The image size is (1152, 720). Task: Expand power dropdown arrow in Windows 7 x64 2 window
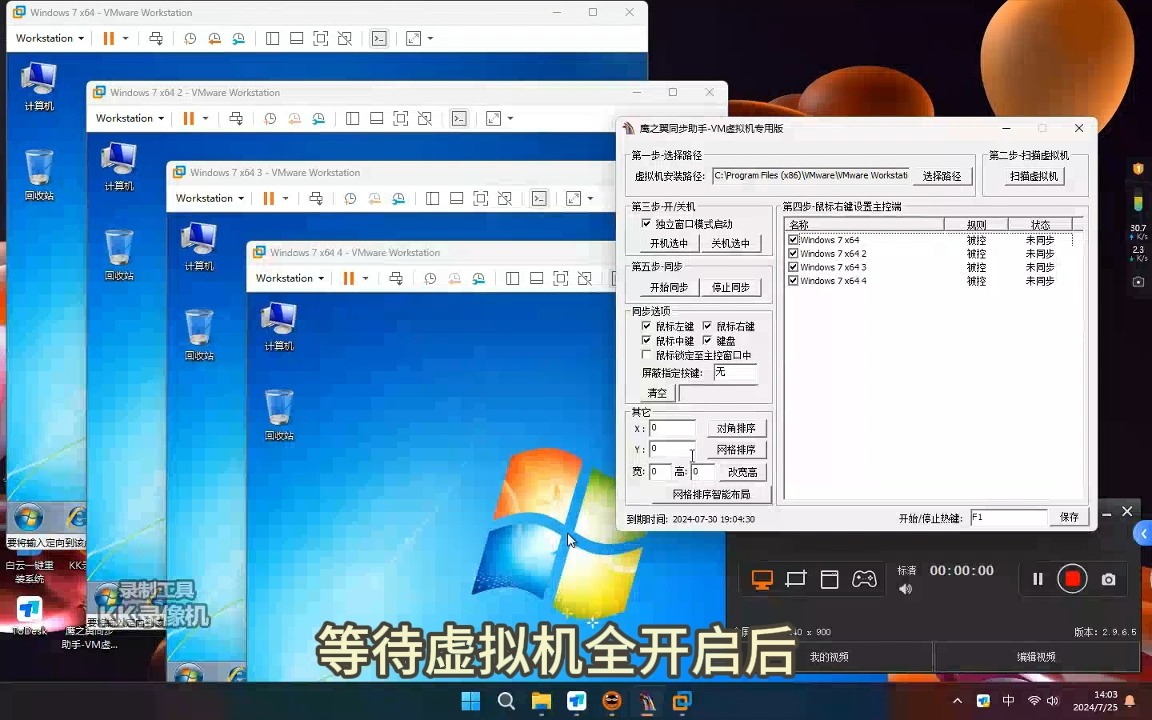(x=206, y=118)
